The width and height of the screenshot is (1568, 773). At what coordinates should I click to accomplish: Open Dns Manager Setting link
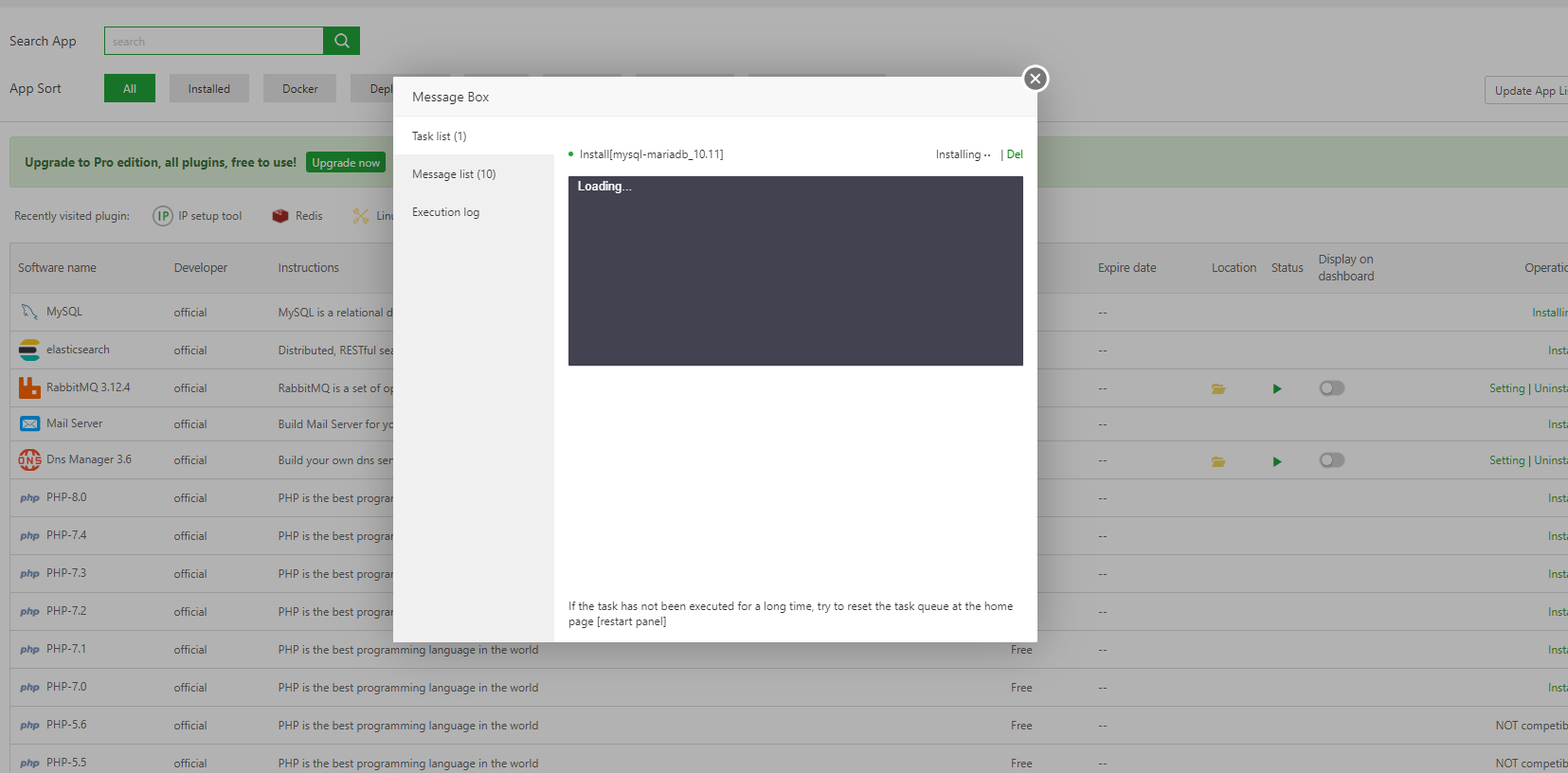pos(1507,460)
